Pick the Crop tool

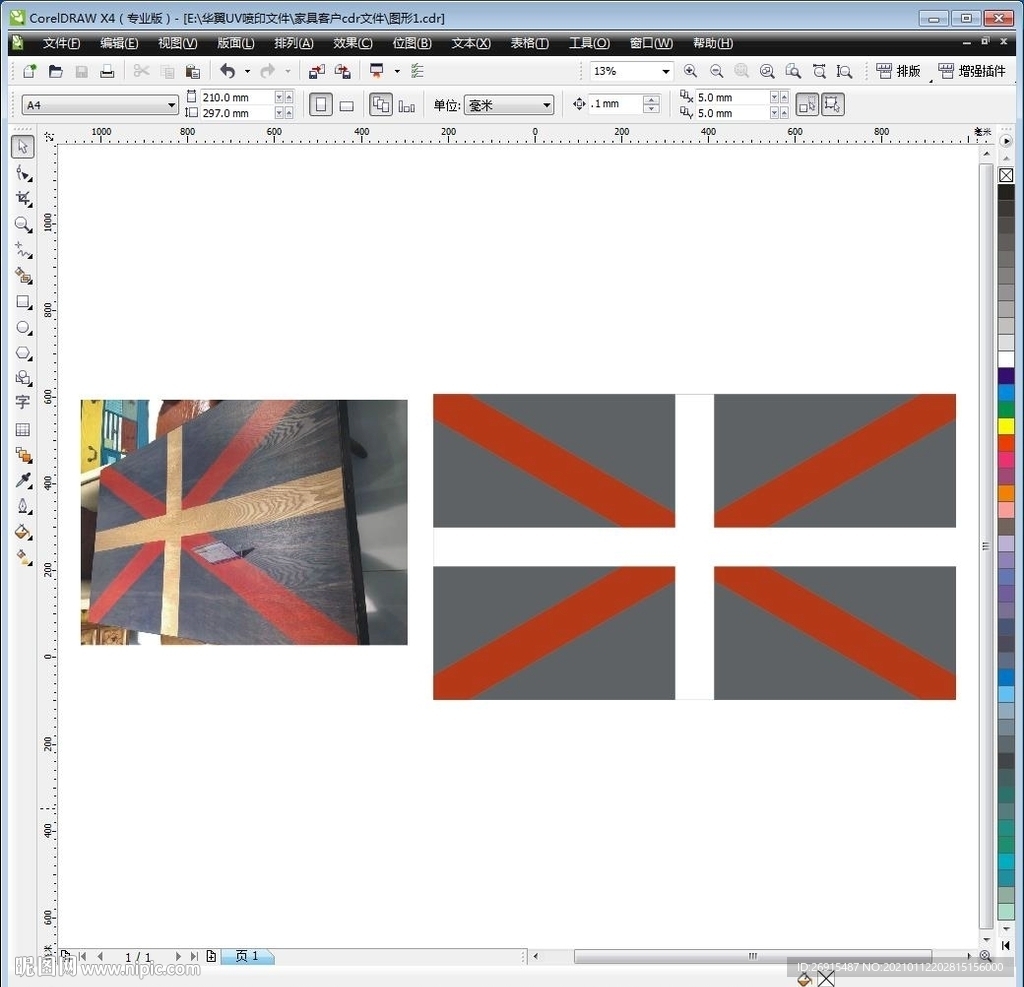coord(23,198)
